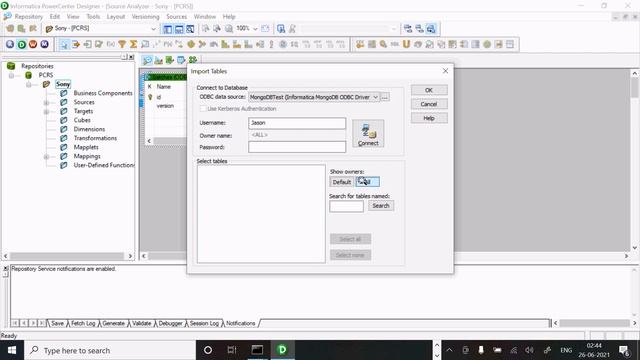Click the magnifier icon in the second toolbar group
This screenshot has height=360, width=640.
(383, 44)
